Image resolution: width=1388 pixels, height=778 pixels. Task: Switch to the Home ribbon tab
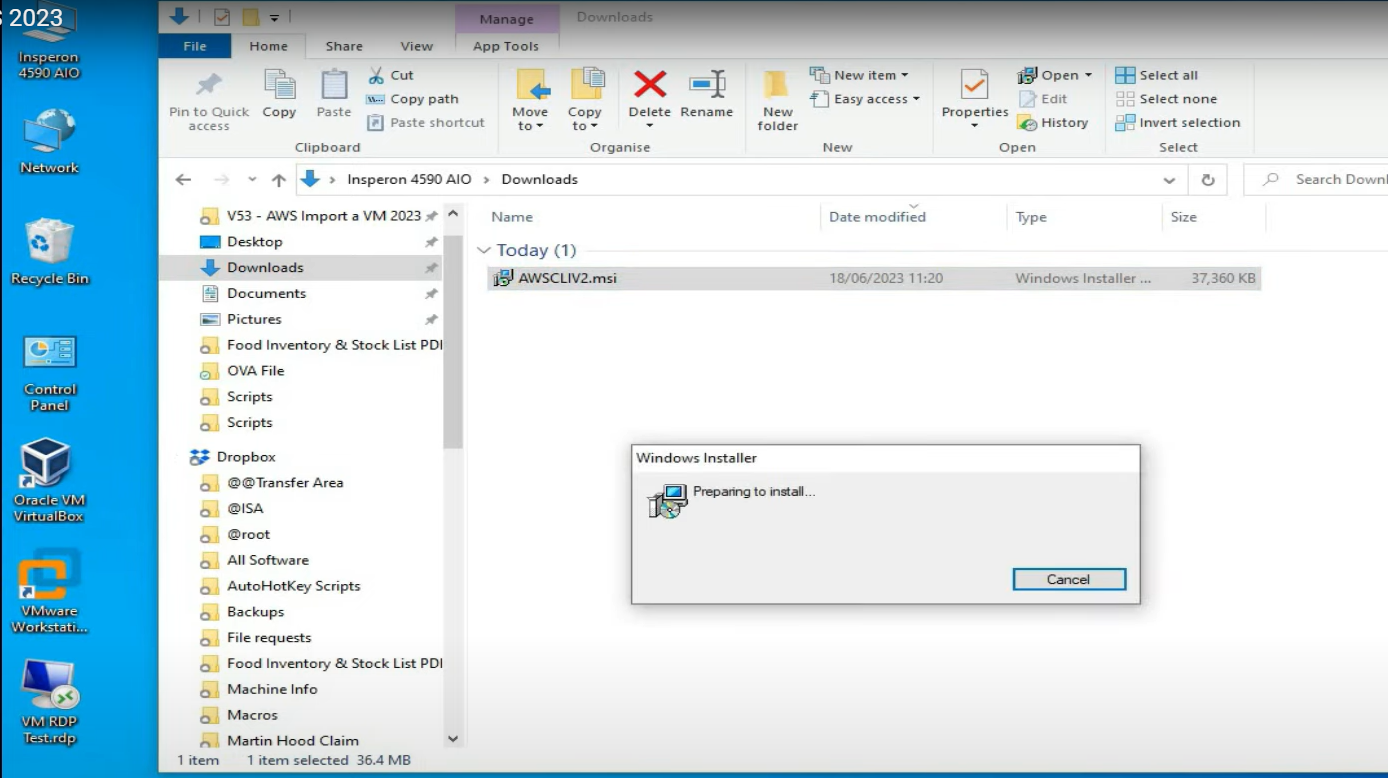269,46
